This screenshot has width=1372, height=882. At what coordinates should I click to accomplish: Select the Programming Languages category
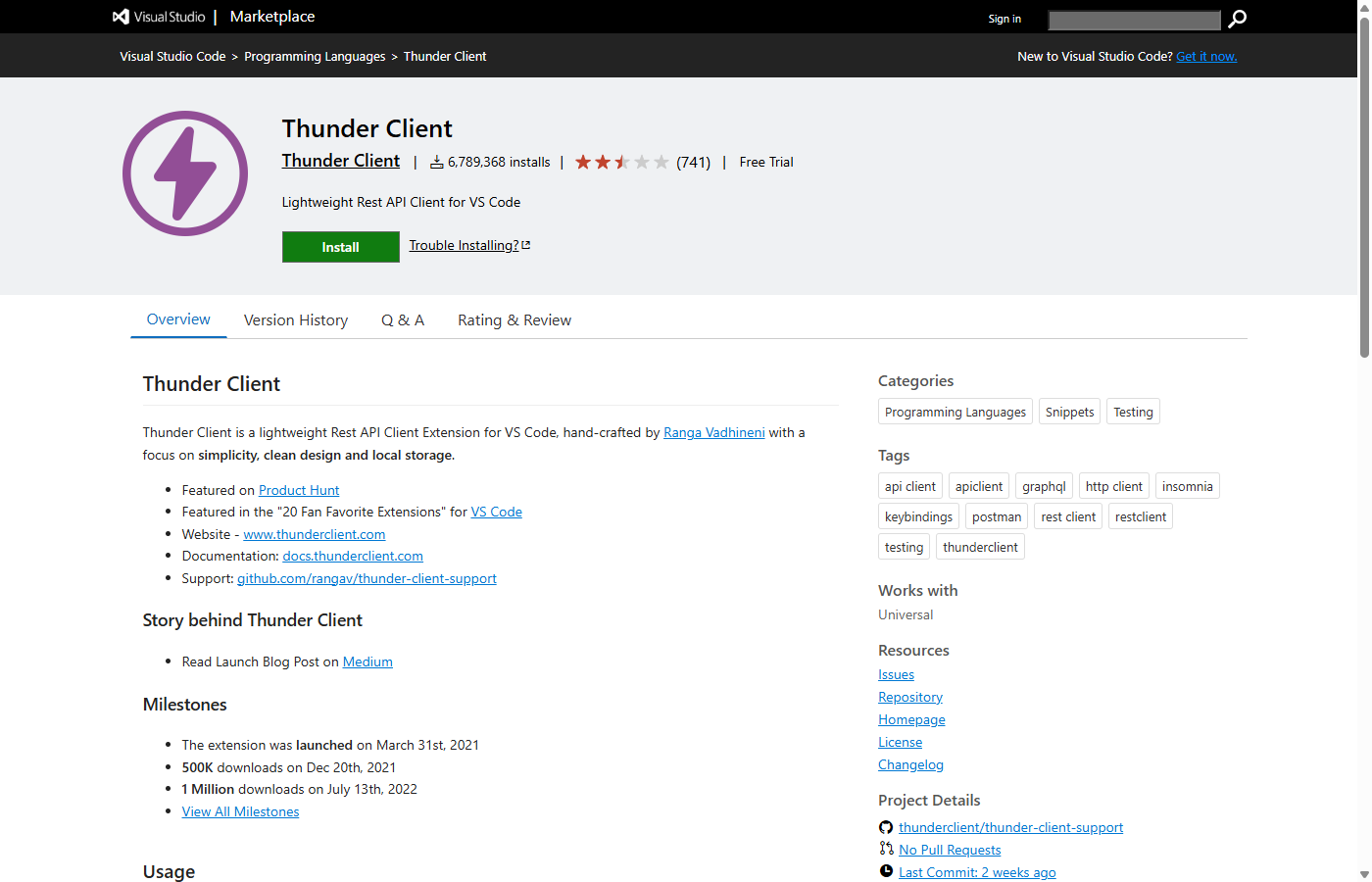tap(955, 412)
